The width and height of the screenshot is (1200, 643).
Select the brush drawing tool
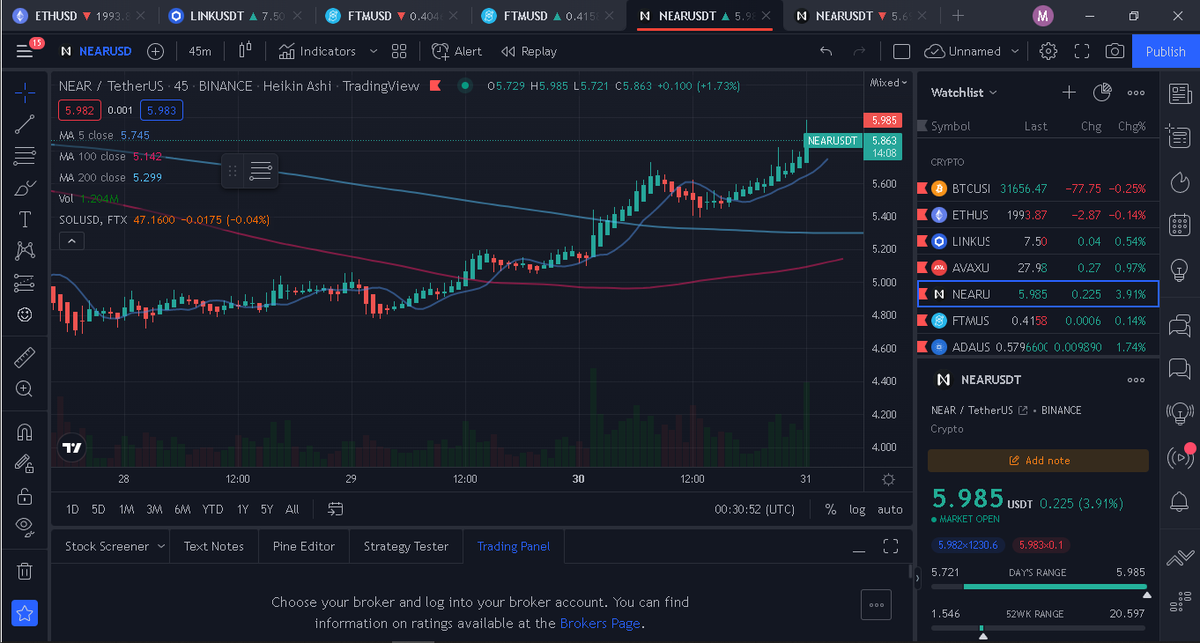pyautogui.click(x=25, y=188)
